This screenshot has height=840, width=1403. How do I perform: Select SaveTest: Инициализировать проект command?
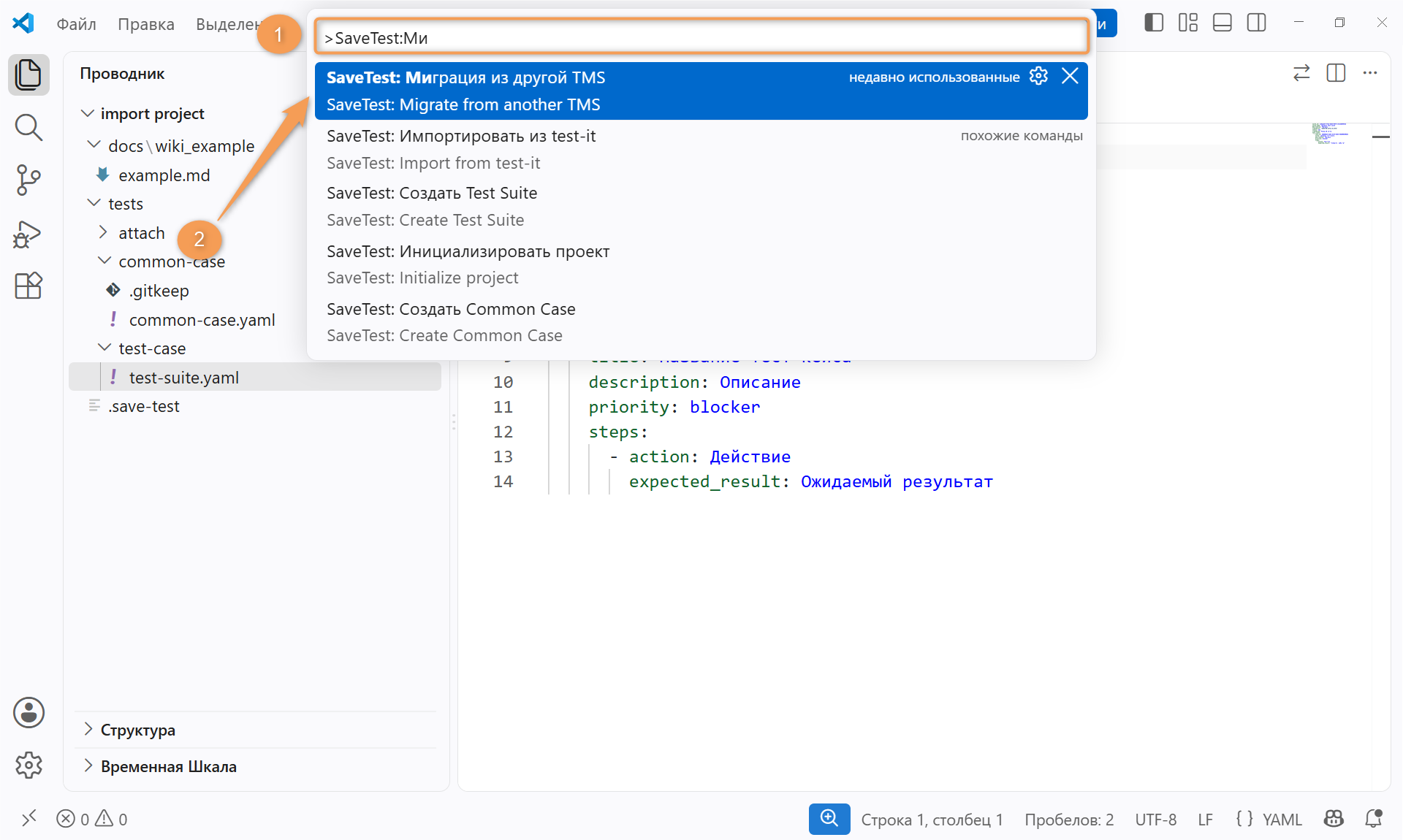tap(701, 264)
